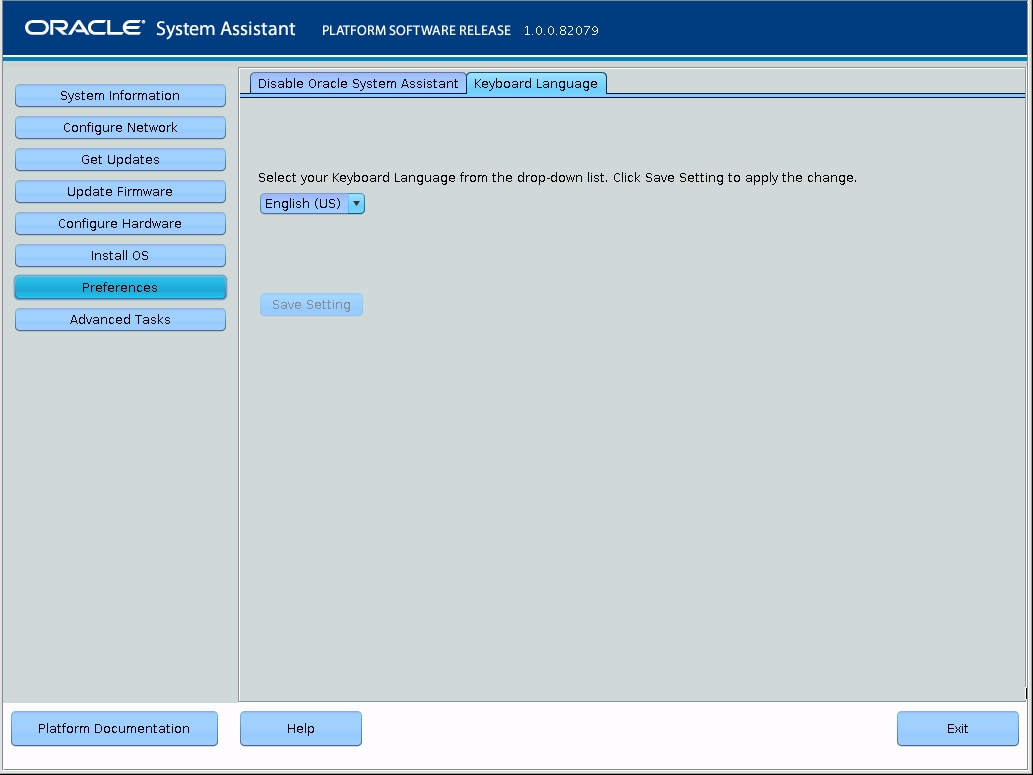Screen dimensions: 1033x775
Task: Click the Oracle System Assistant logo
Action: click(160, 29)
